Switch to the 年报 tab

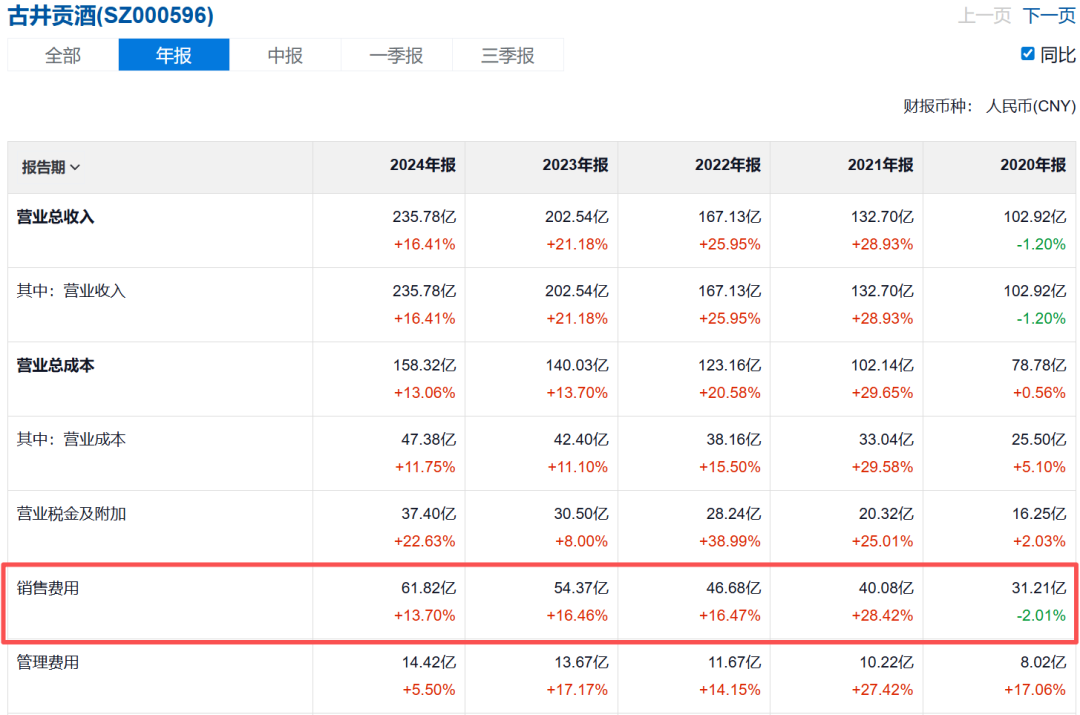coord(174,56)
